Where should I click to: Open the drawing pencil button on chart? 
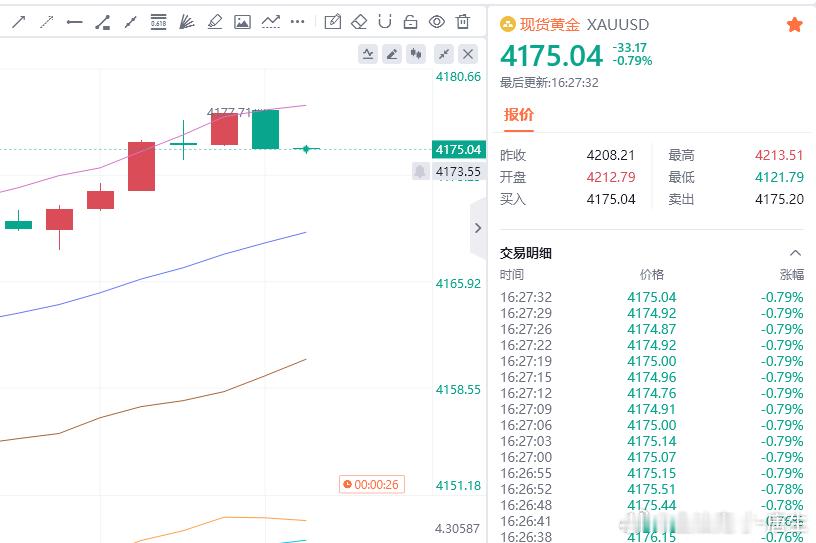point(392,54)
